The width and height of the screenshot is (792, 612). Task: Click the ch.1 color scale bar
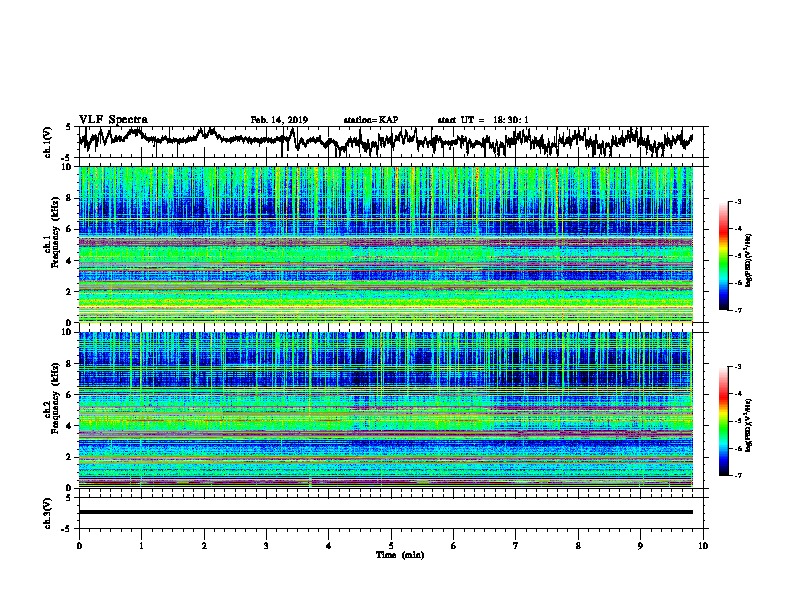point(723,256)
